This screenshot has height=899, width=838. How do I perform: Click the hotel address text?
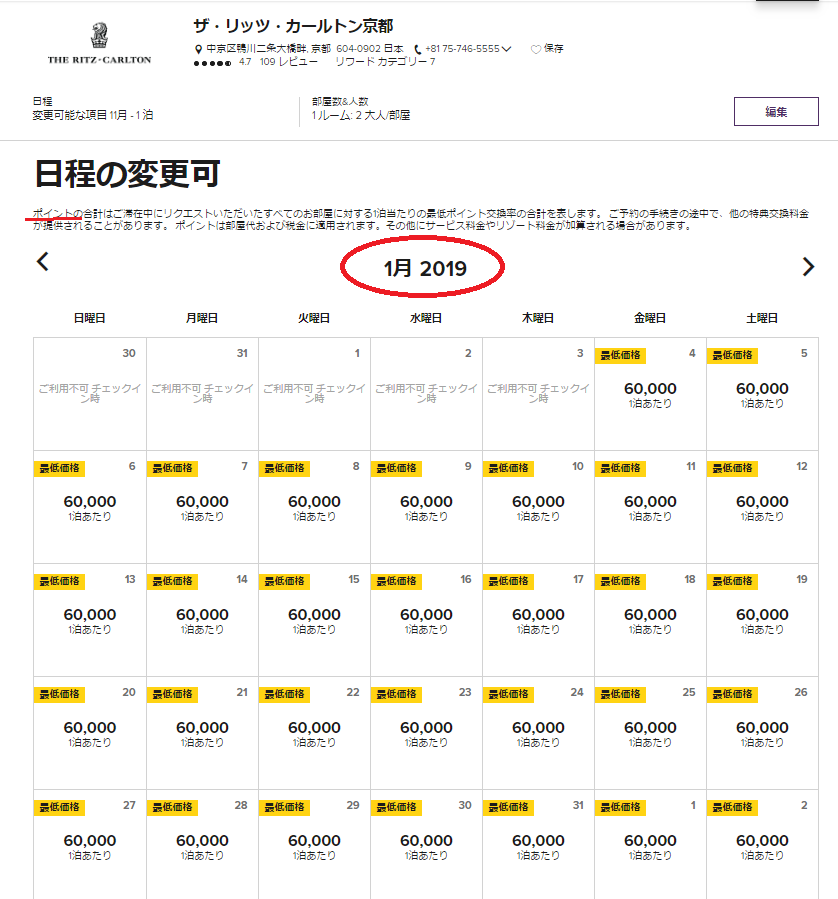pos(305,49)
